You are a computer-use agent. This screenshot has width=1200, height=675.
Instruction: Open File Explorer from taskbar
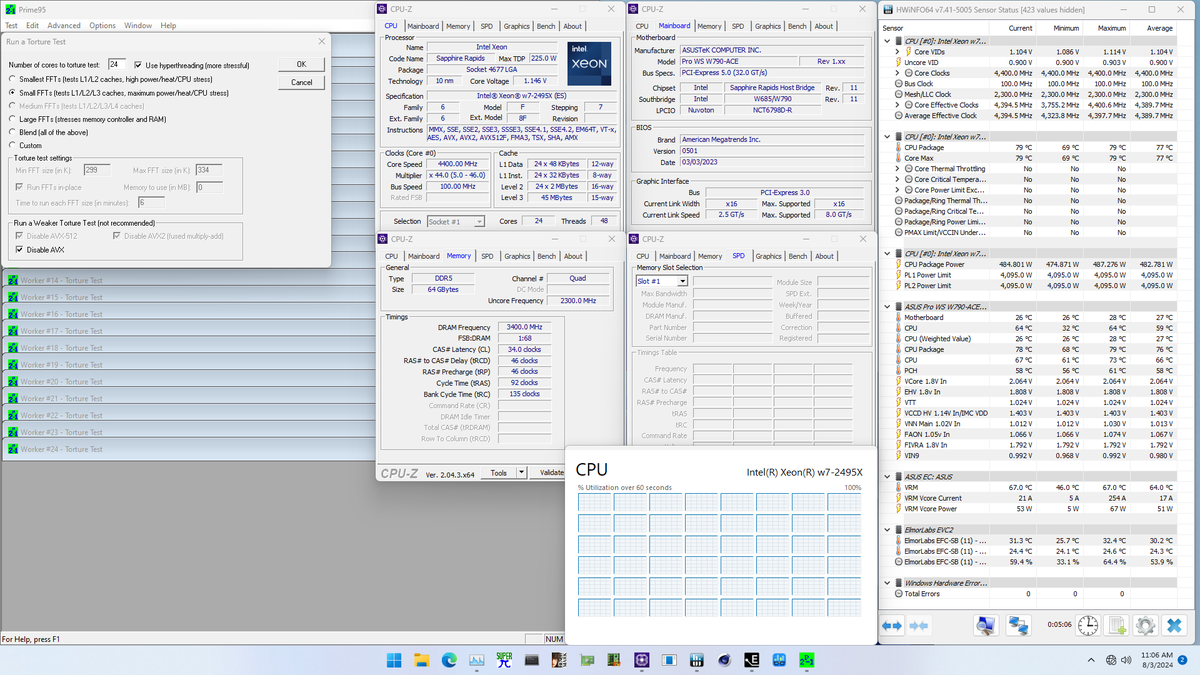pyautogui.click(x=422, y=660)
